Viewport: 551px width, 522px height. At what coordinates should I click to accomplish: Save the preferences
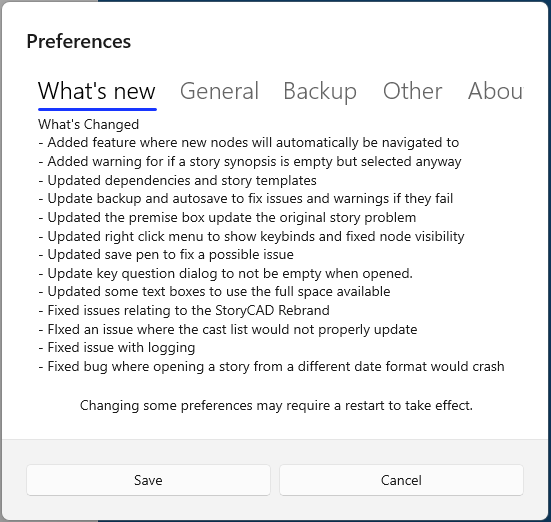click(x=148, y=480)
